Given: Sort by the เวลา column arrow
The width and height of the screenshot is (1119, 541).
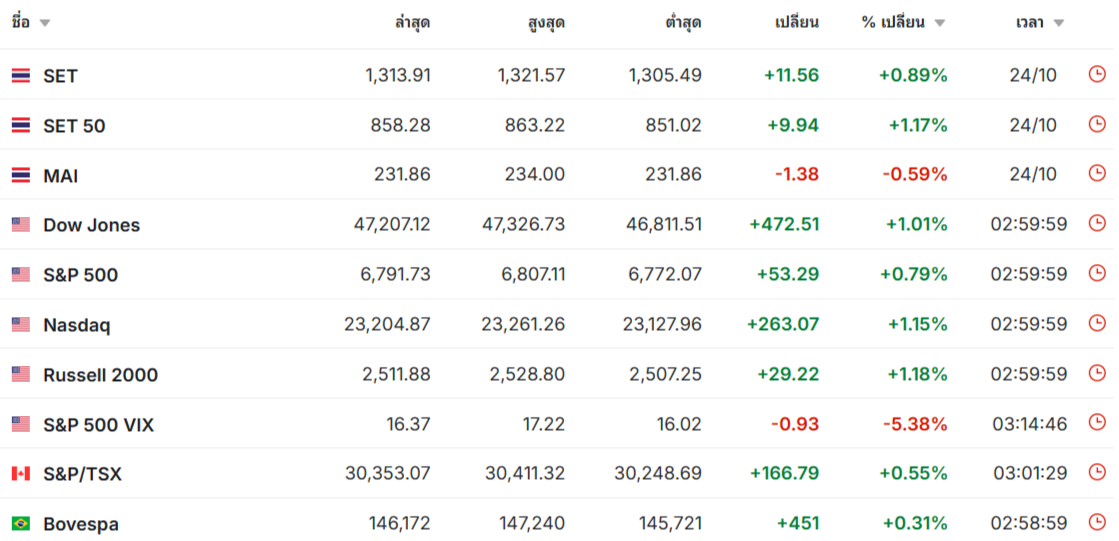Looking at the screenshot, I should (x=1059, y=23).
